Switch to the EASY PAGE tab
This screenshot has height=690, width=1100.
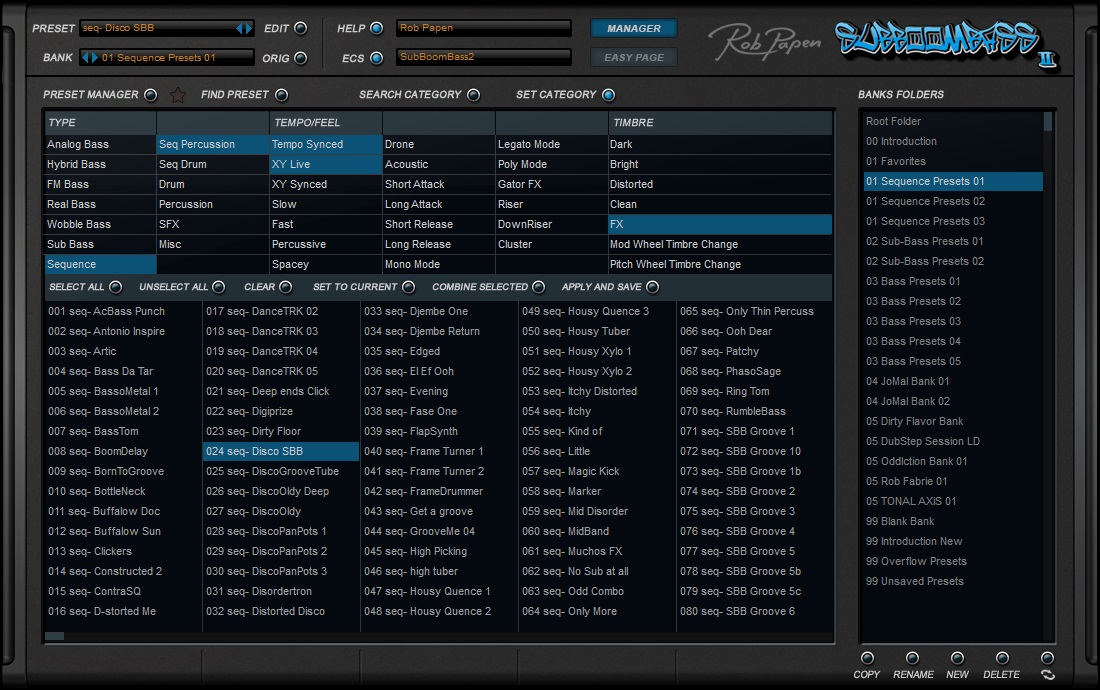click(634, 57)
